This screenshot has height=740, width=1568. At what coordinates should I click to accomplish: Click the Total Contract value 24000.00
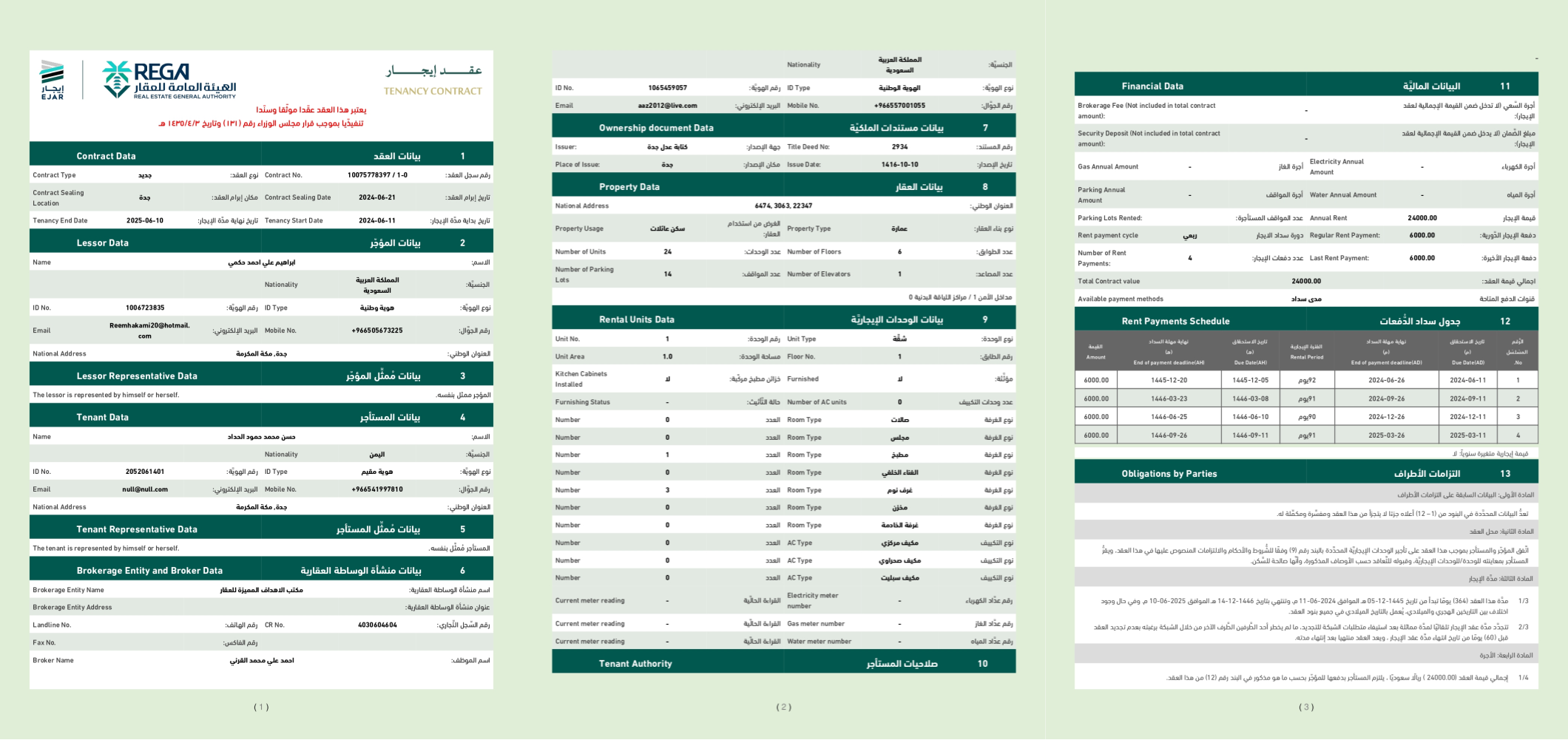tap(1306, 281)
